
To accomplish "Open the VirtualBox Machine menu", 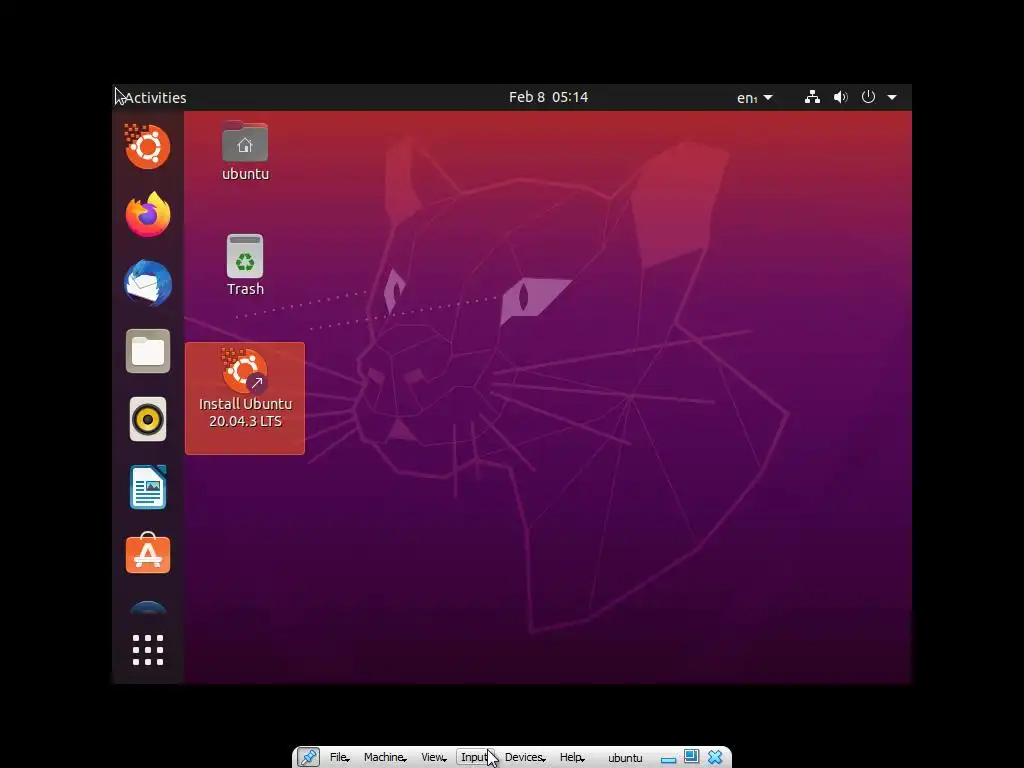I will (x=385, y=757).
